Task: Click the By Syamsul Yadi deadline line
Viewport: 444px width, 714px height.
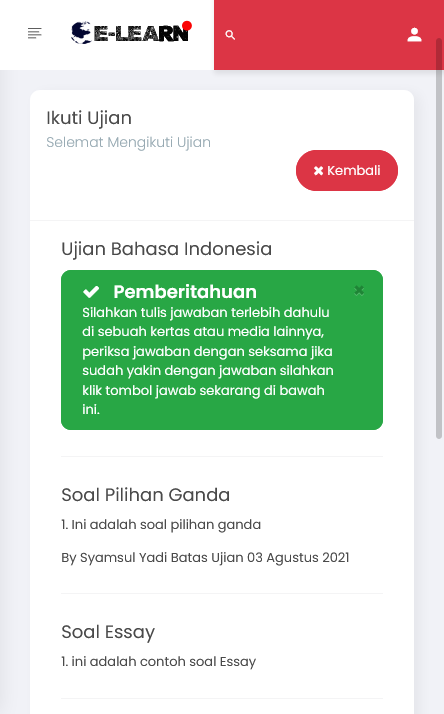Action: point(205,557)
